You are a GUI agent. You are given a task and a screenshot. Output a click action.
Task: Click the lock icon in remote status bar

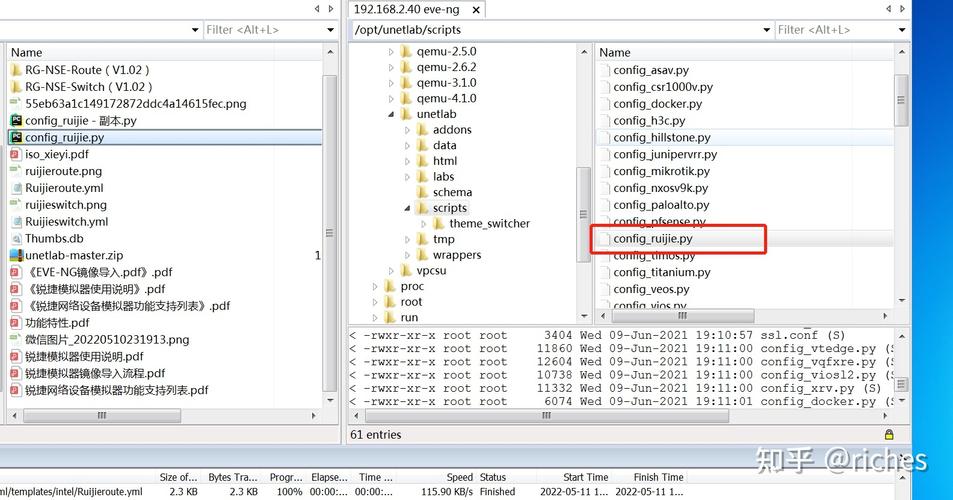point(889,434)
